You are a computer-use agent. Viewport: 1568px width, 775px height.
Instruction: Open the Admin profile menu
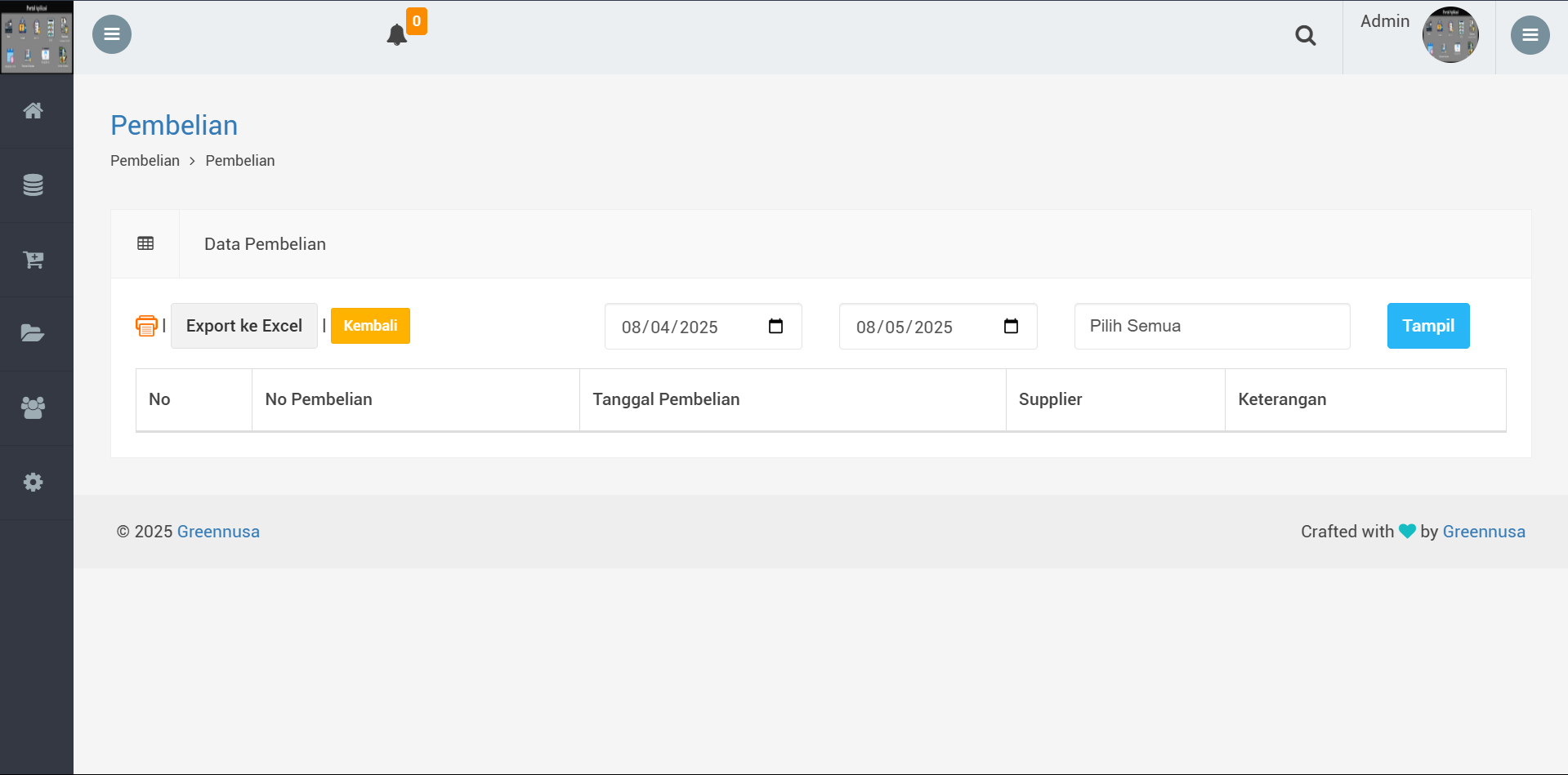click(1418, 34)
